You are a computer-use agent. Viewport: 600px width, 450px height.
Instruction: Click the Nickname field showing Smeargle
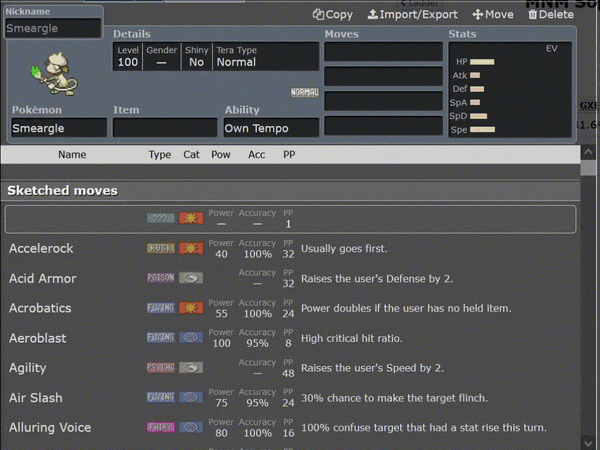tap(53, 29)
